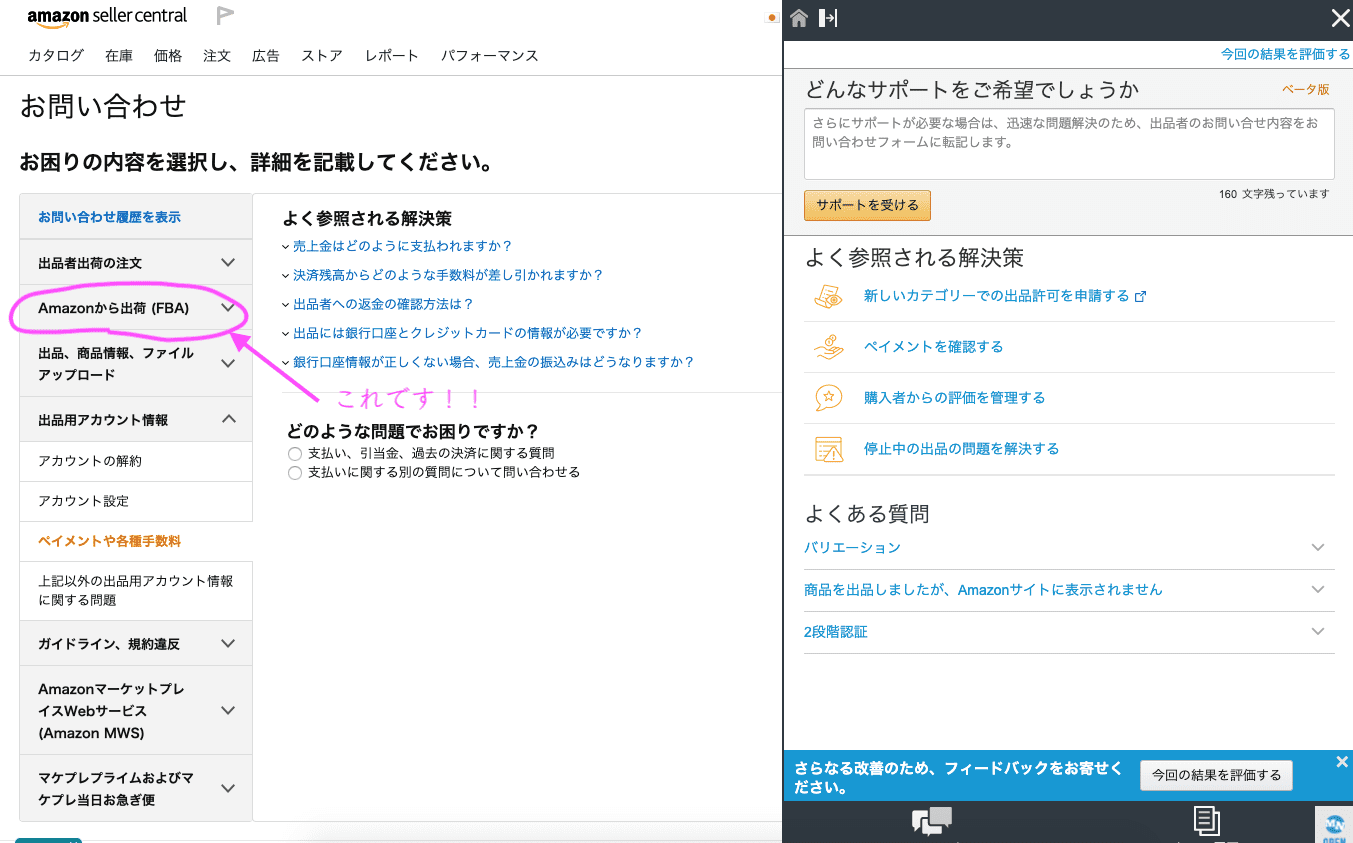This screenshot has height=843, width=1353.
Task: Select radio 支払いに関する別の質問について問い合わせる
Action: pyautogui.click(x=295, y=472)
